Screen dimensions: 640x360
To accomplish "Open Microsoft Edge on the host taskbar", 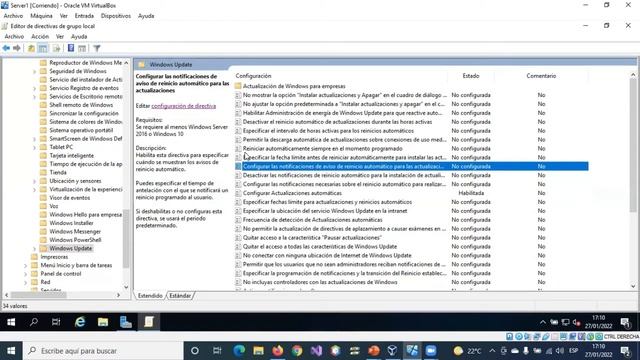I will [x=239, y=351].
